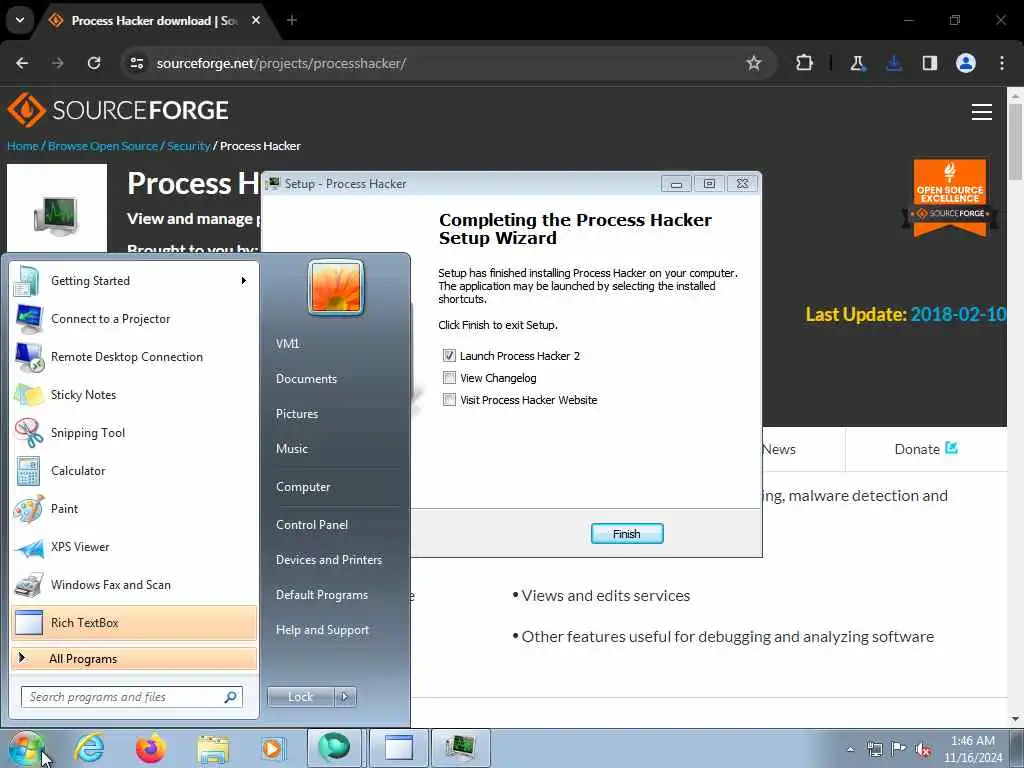
Task: Open Firefox from the taskbar
Action: 150,748
